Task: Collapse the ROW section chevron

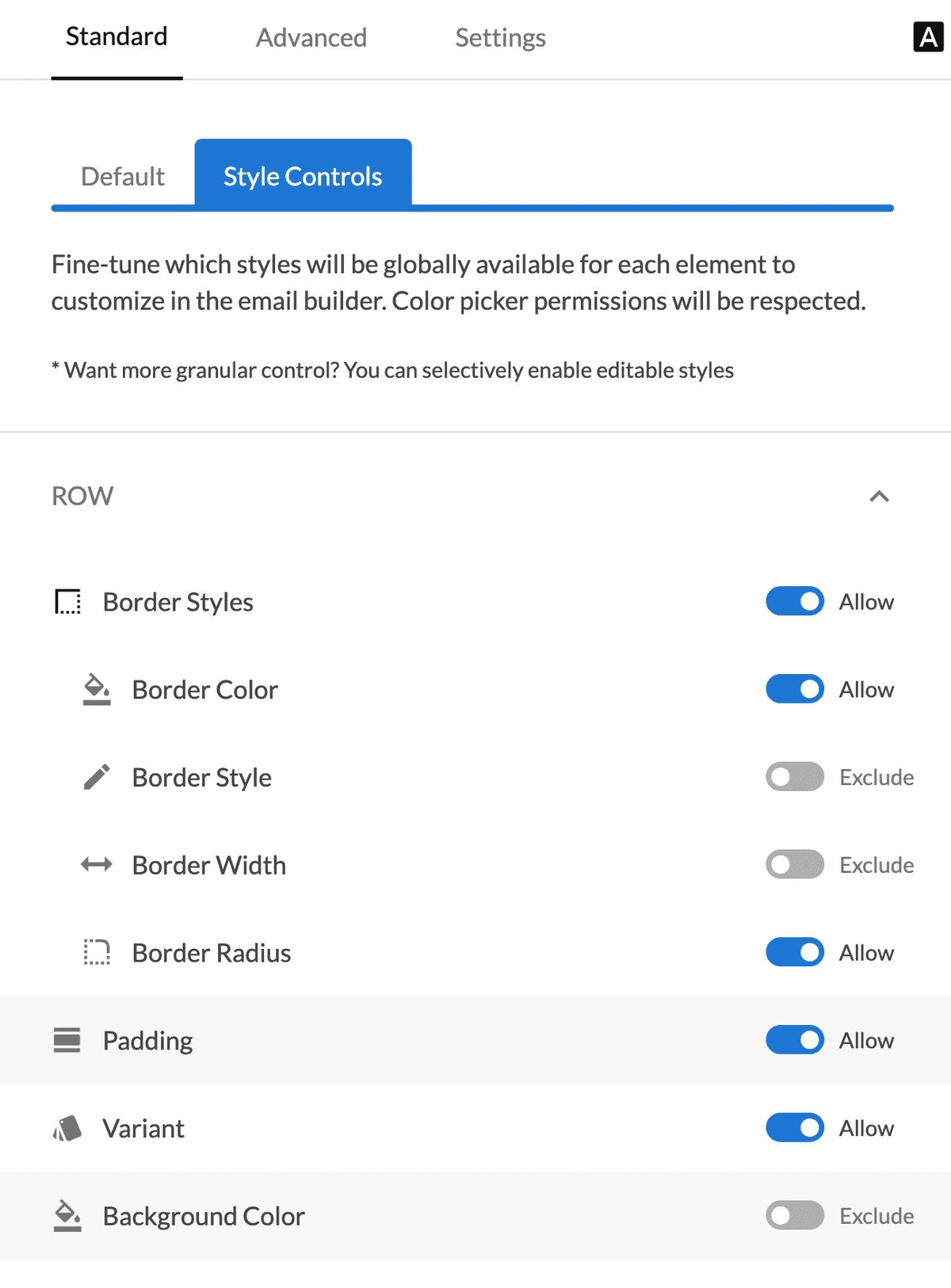Action: (x=879, y=497)
